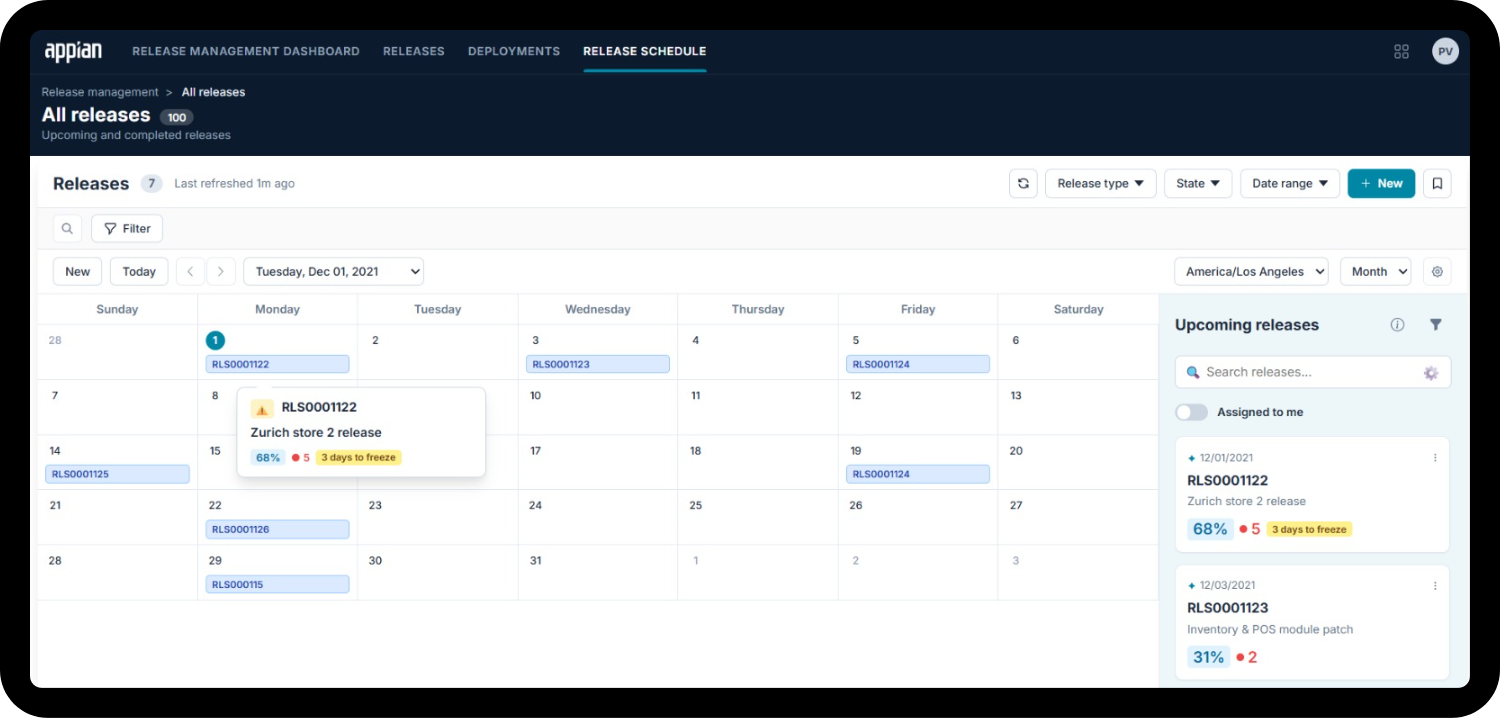Click the Appian logo

[x=73, y=51]
